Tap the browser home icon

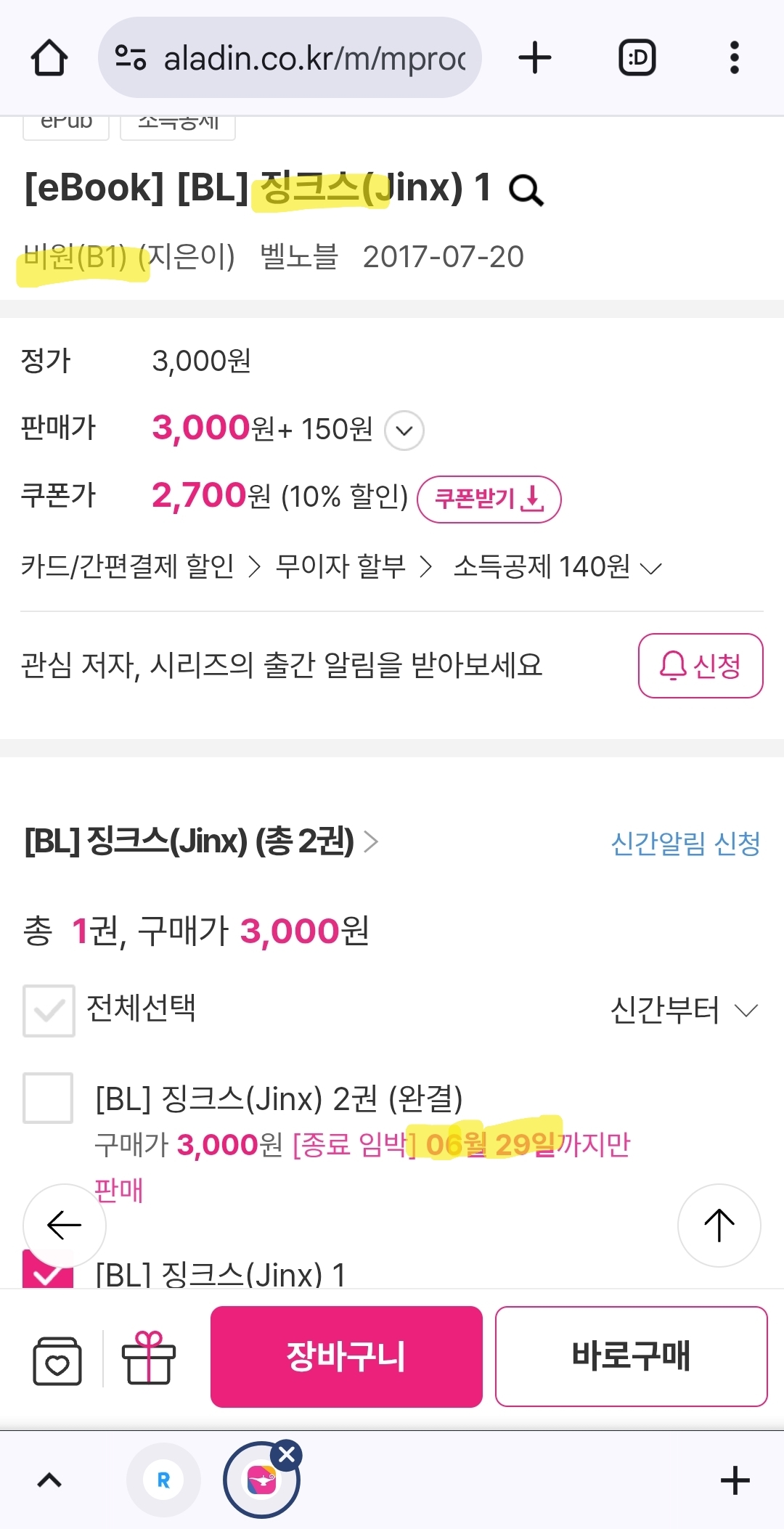(x=49, y=58)
